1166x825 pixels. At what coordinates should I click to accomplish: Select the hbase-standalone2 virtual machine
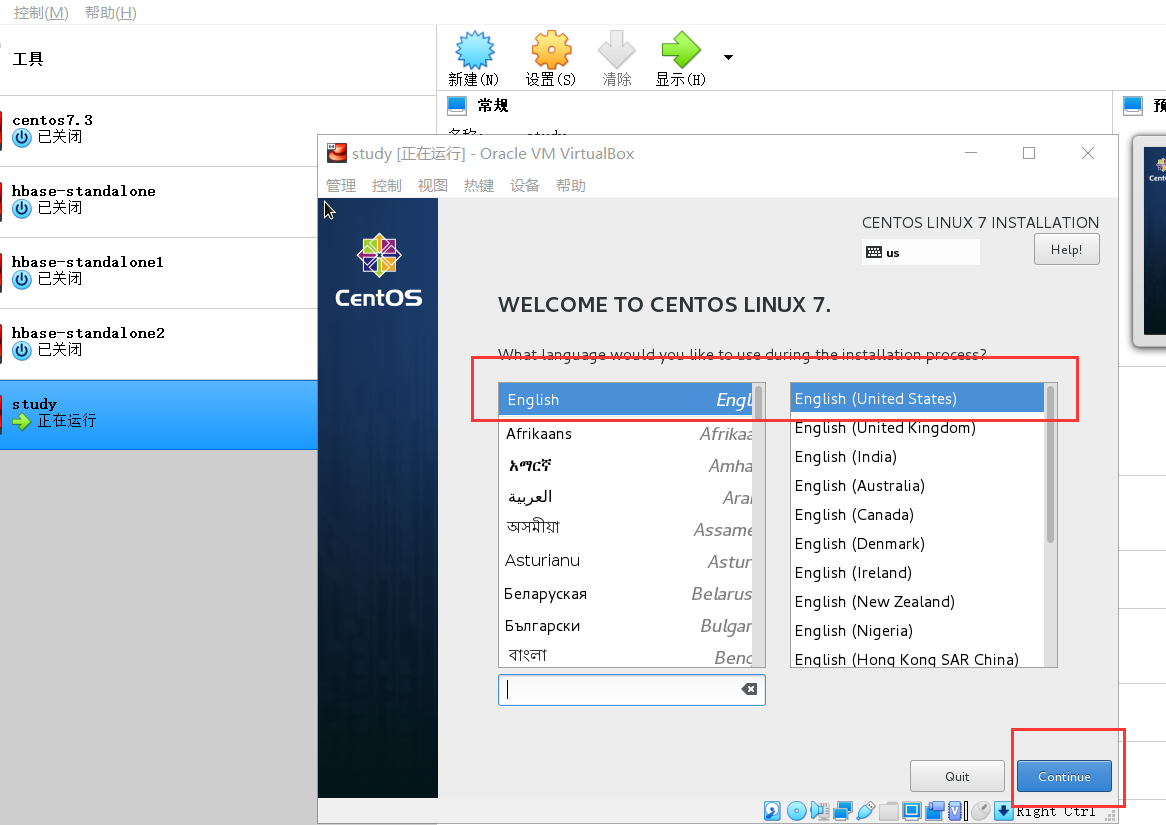point(158,344)
